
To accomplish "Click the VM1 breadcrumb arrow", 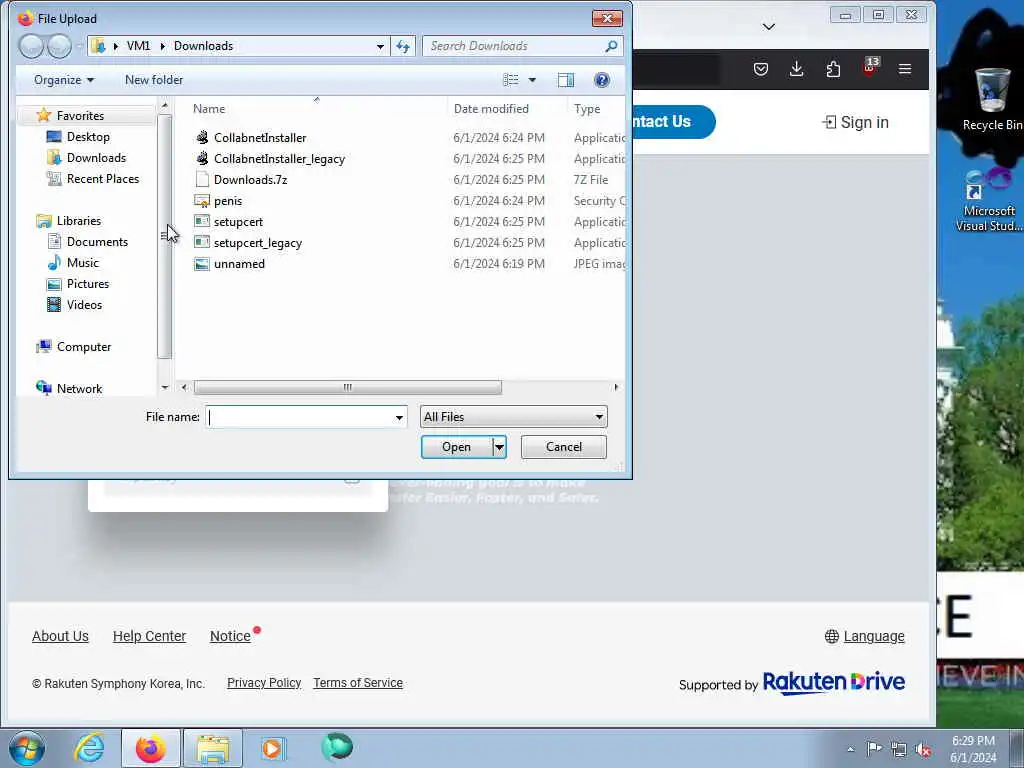I will [x=163, y=46].
